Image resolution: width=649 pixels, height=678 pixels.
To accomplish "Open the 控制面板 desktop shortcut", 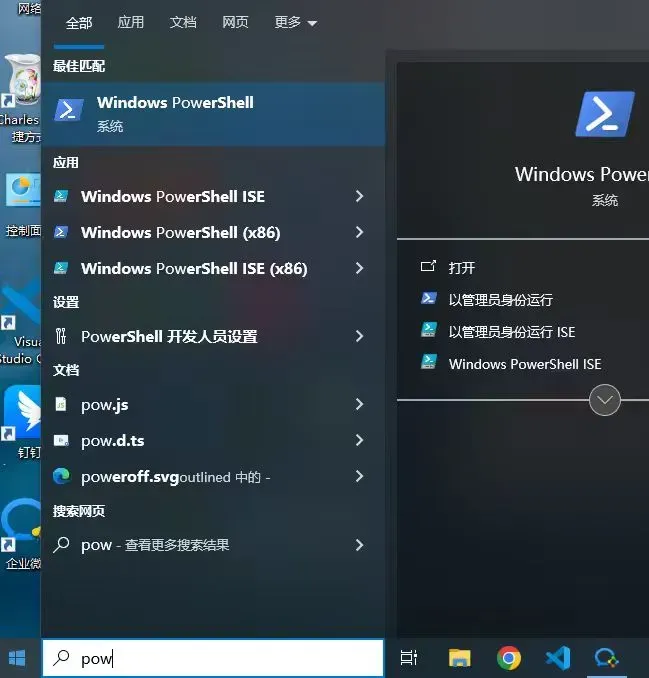I will click(21, 205).
